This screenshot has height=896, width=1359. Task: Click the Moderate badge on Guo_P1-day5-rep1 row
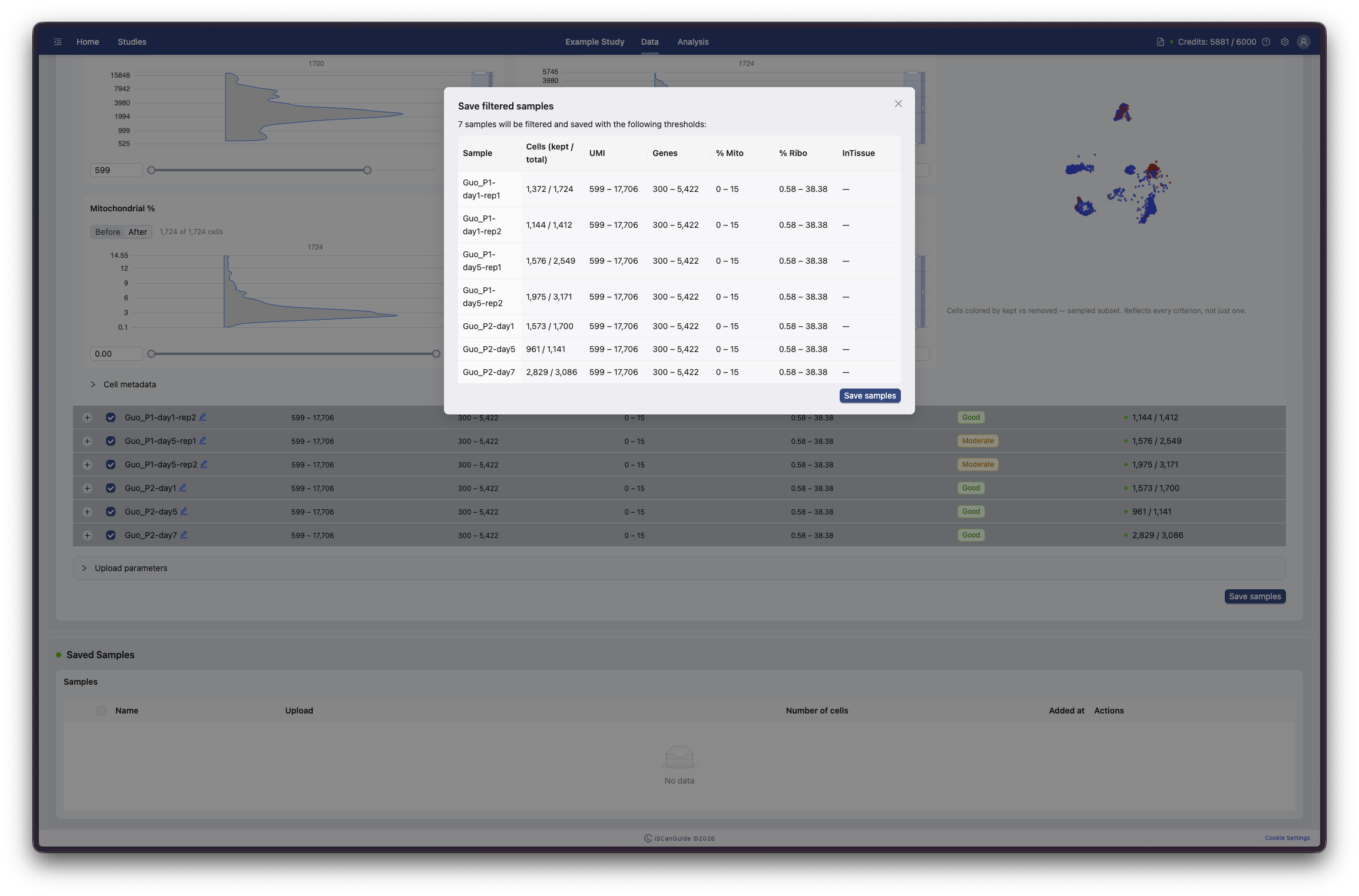pos(977,441)
